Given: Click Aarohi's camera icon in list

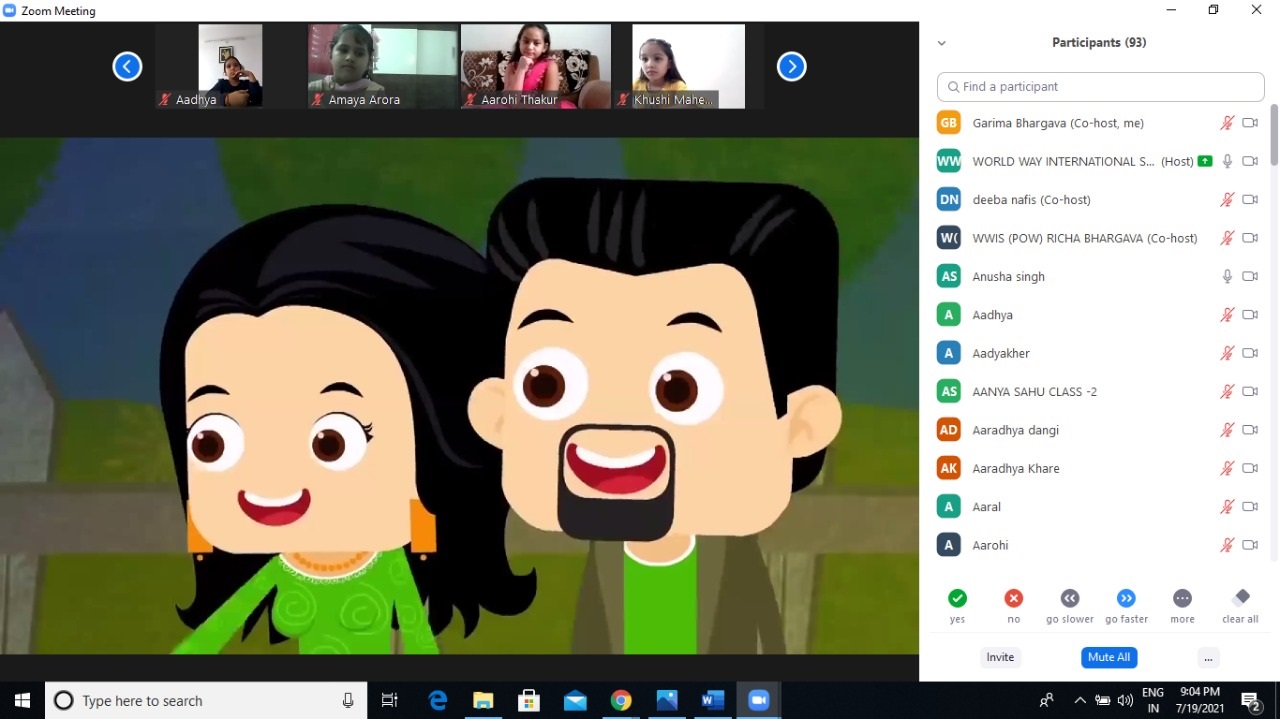Looking at the screenshot, I should click(x=1250, y=545).
